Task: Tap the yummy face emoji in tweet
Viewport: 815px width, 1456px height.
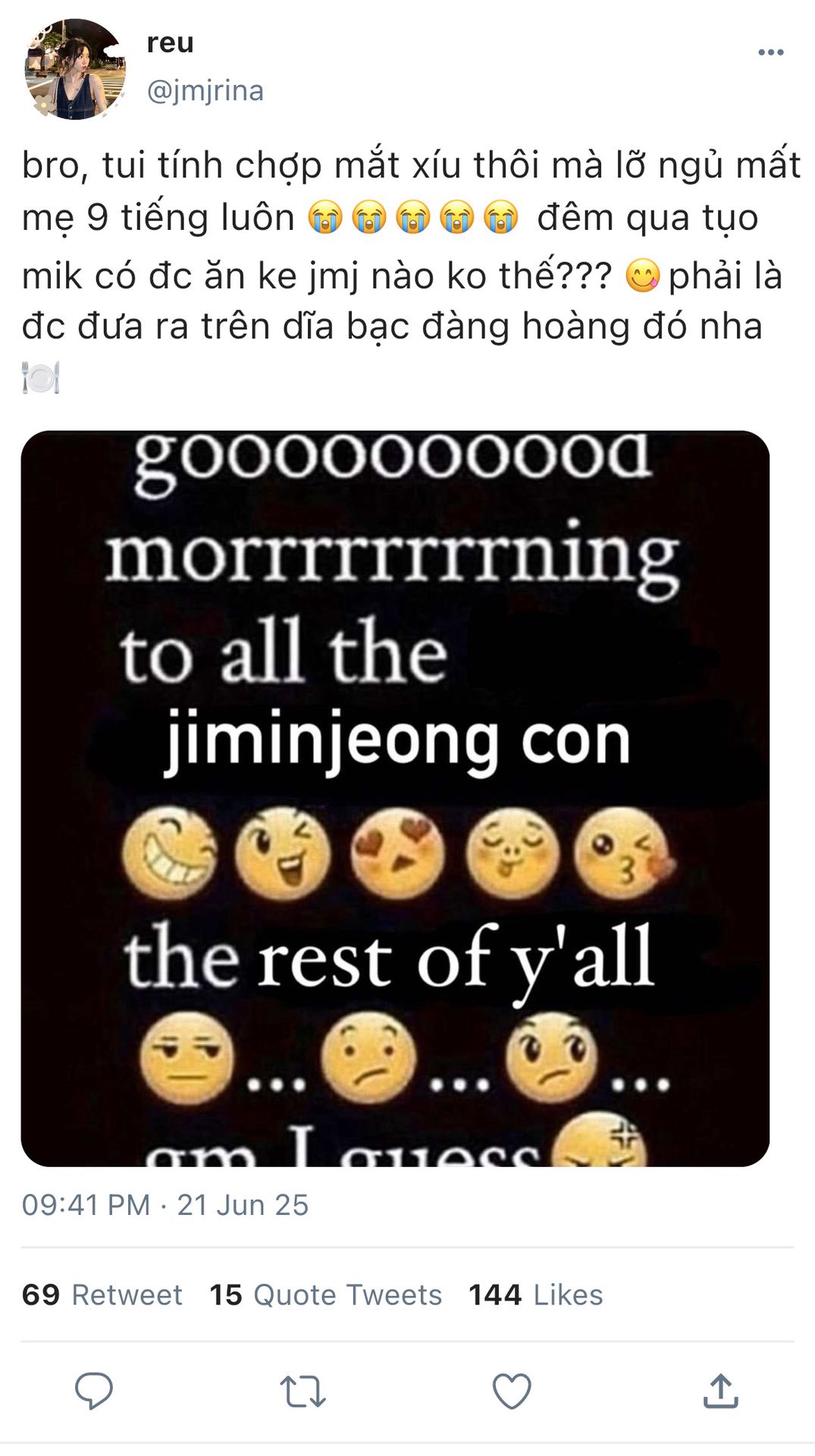Action: pyautogui.click(x=642, y=276)
